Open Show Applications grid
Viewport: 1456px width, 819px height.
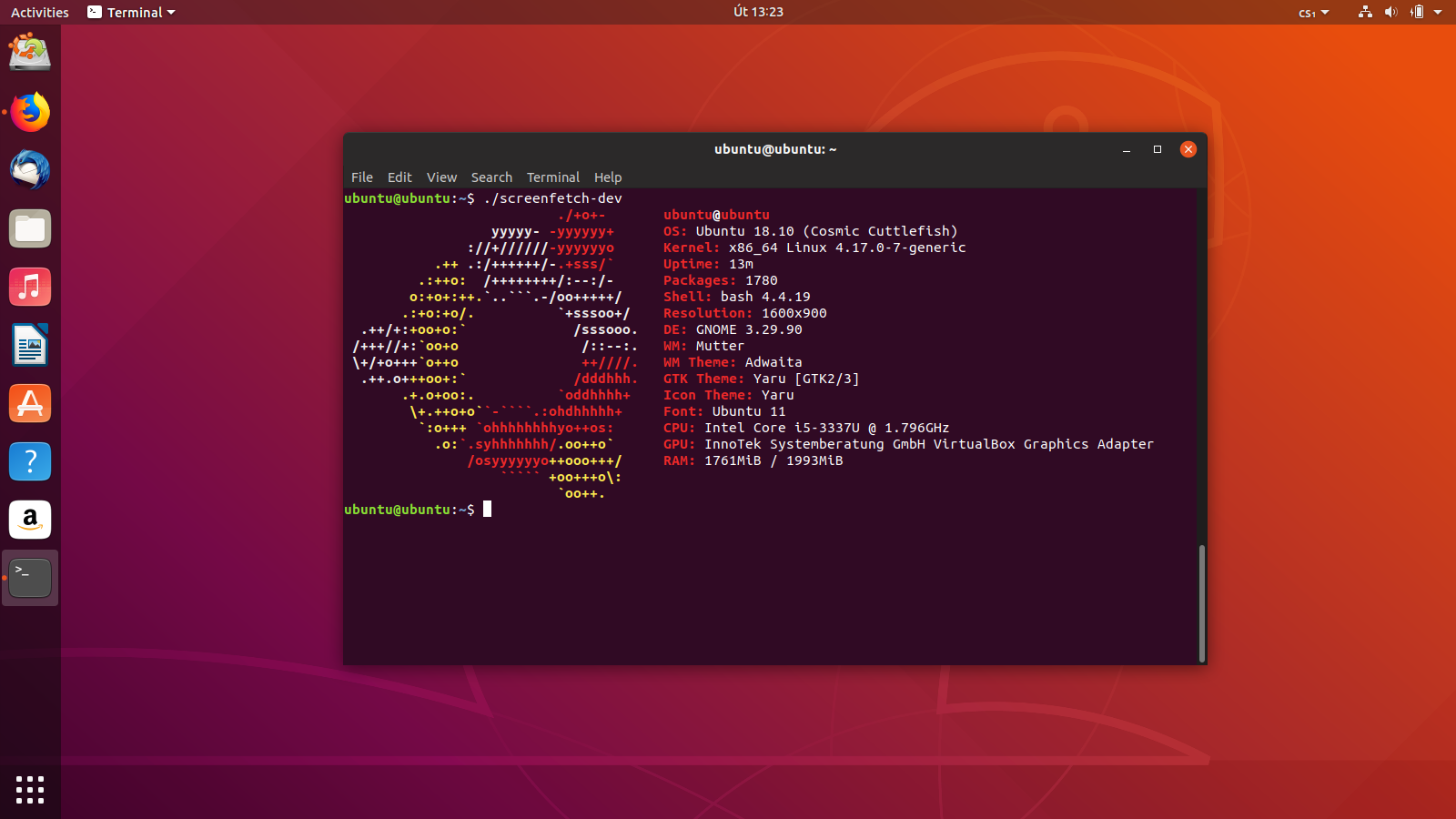click(x=30, y=791)
